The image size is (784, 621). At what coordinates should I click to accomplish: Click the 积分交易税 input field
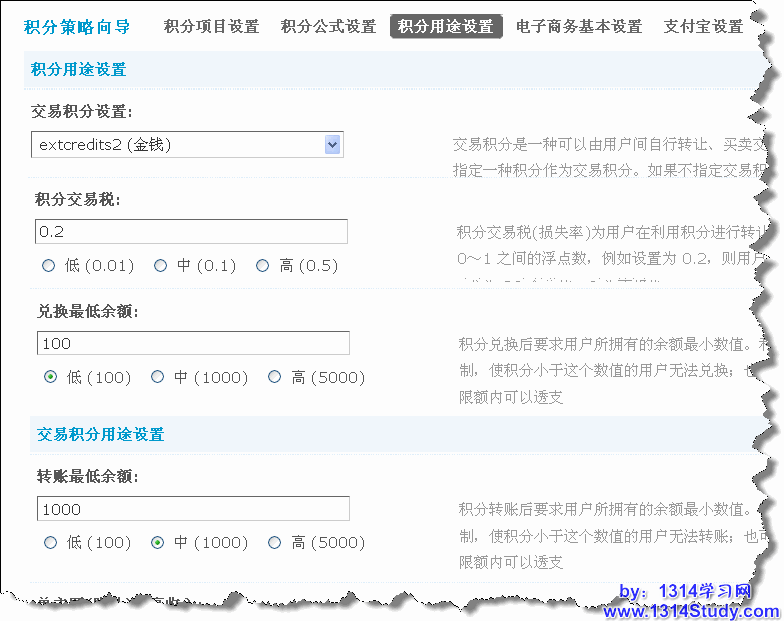coord(190,232)
